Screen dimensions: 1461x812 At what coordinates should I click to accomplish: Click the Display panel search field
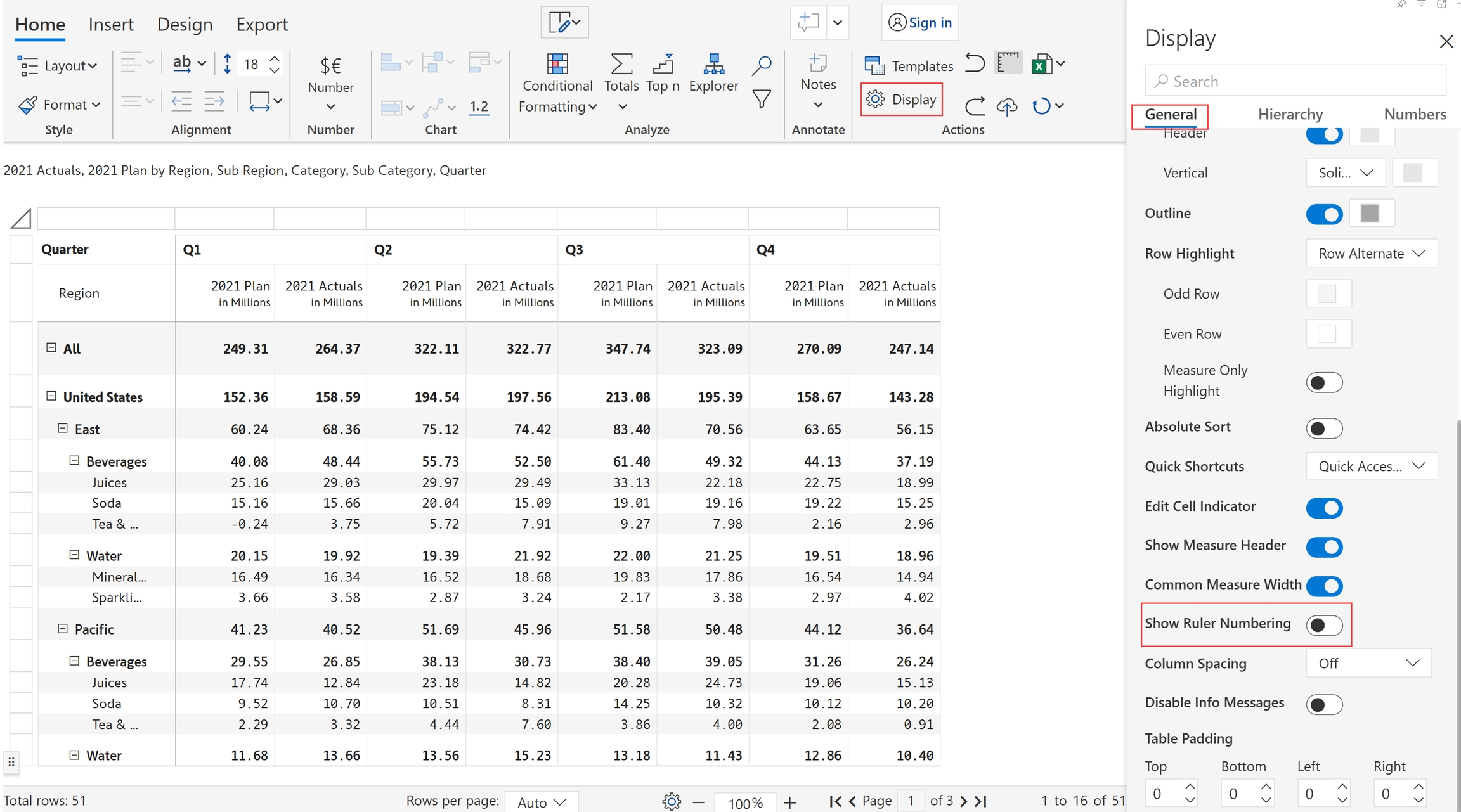point(1295,81)
